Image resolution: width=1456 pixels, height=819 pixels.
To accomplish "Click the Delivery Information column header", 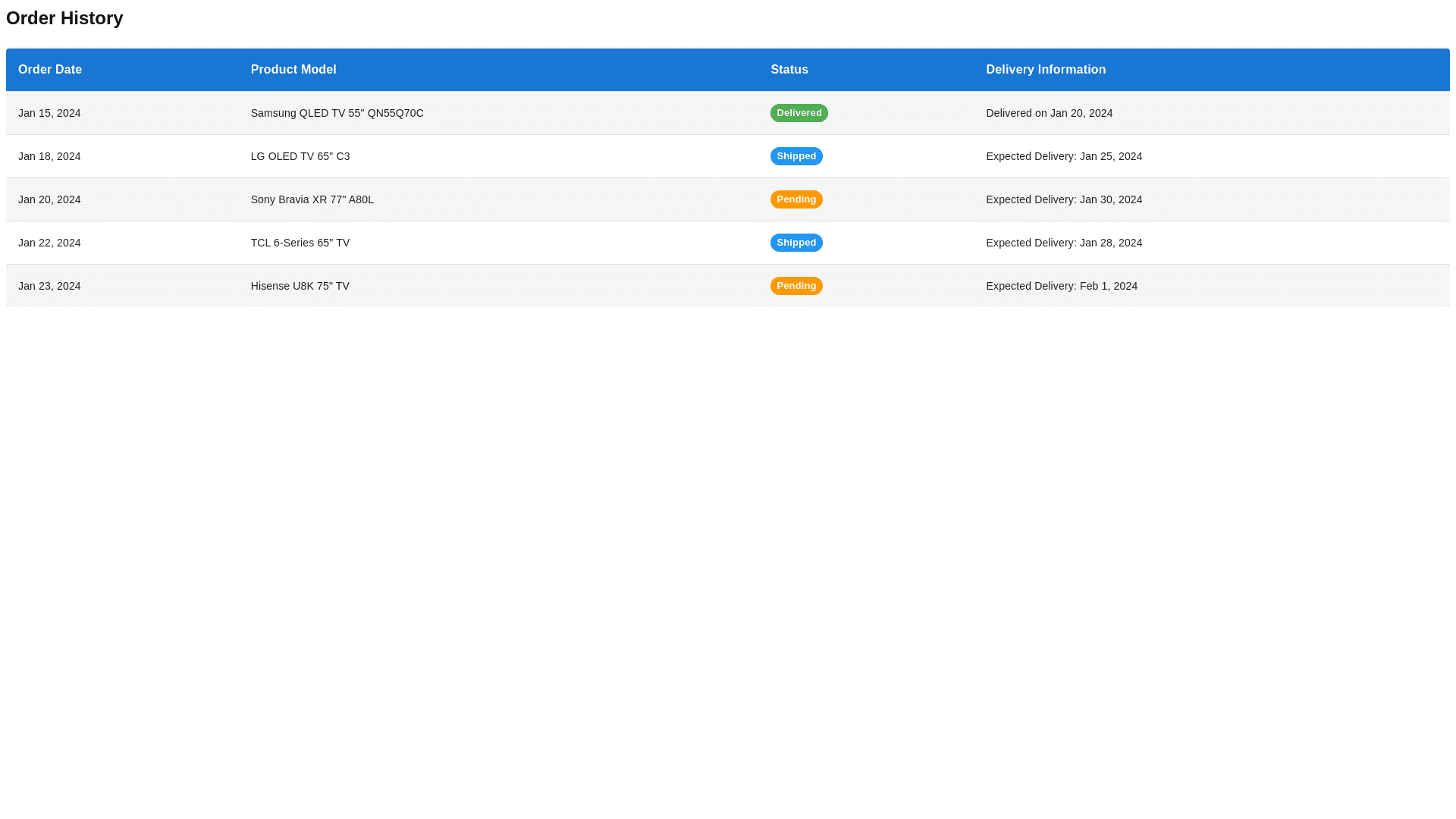I will [1045, 69].
